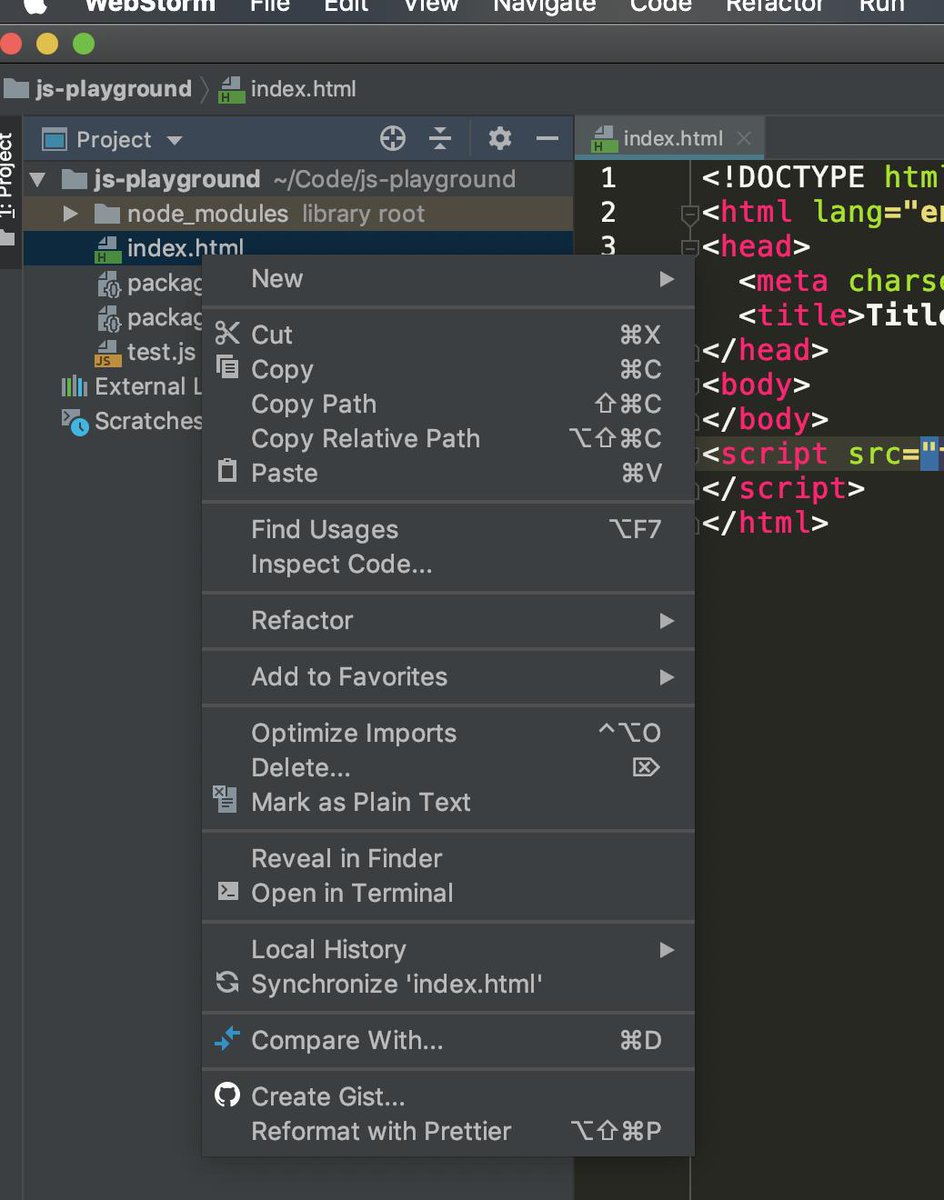Click the test.js JS file icon
944x1200 pixels.
click(x=108, y=352)
